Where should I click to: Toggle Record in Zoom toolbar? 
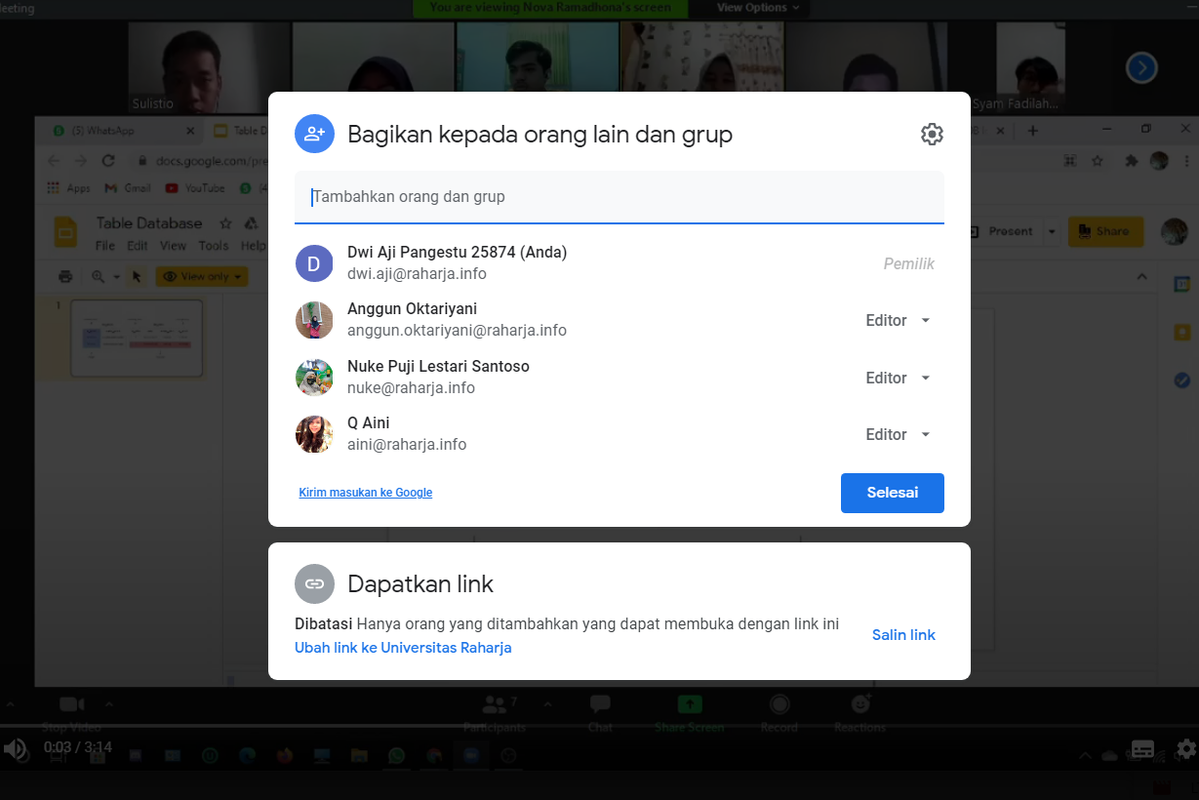coord(779,714)
